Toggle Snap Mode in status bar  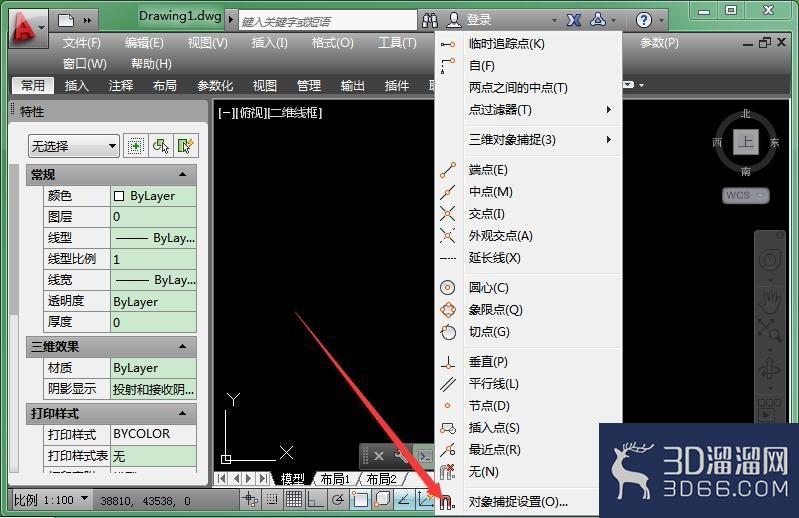pyautogui.click(x=272, y=500)
